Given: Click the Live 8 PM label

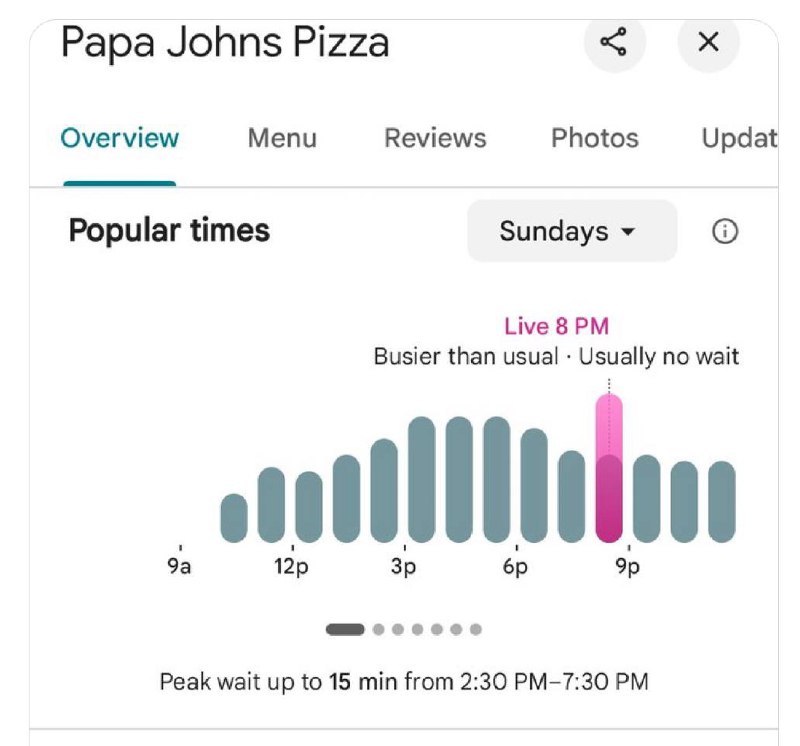Looking at the screenshot, I should (x=556, y=326).
